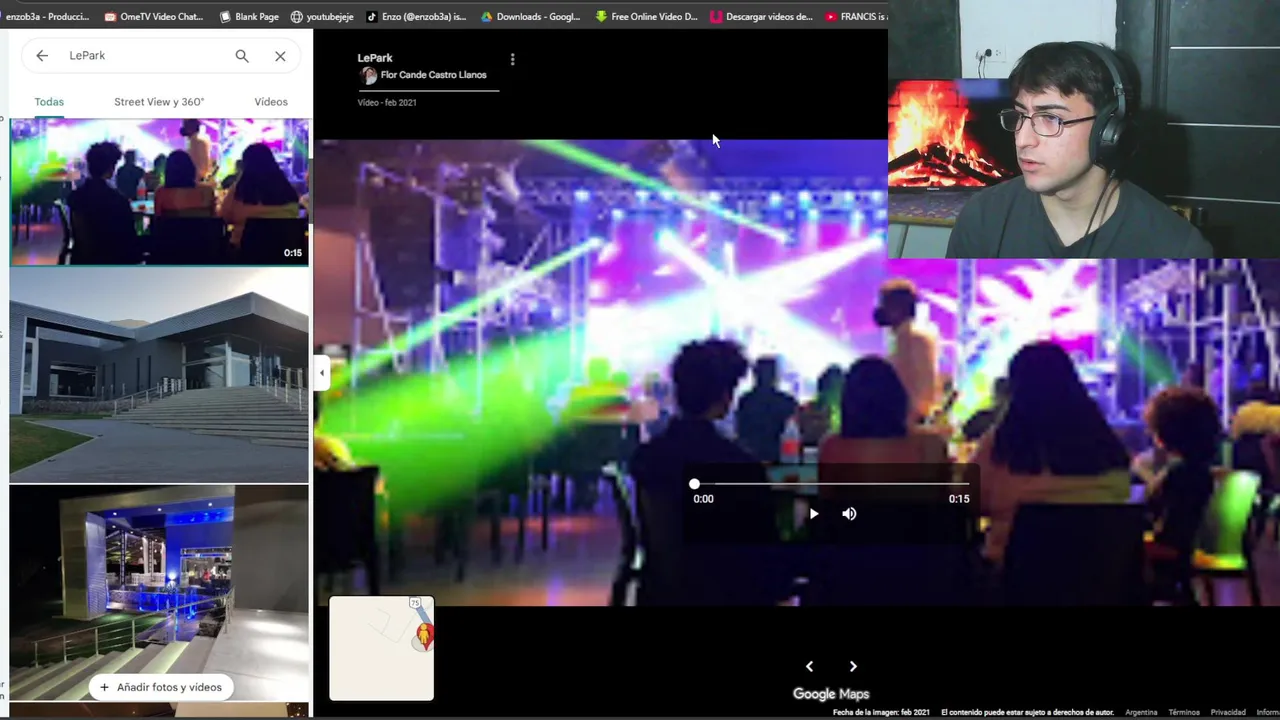Click the 0:15 total duration label
The image size is (1280, 720).
point(959,499)
